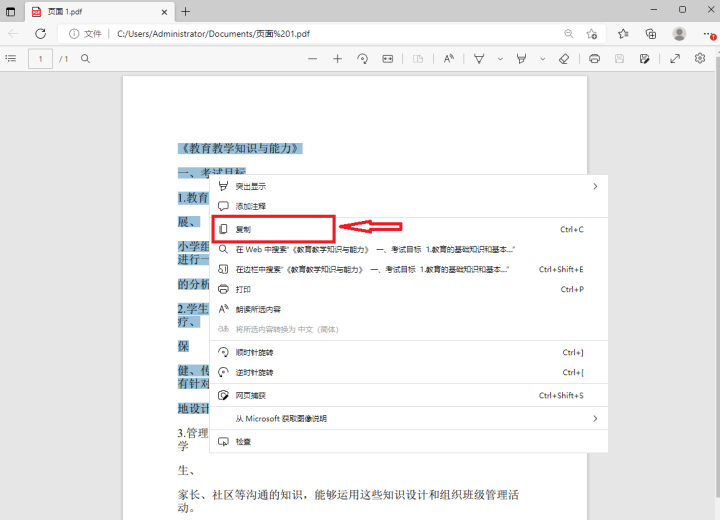Open 从 Microsoft 获取图像说明 submenu
The width and height of the screenshot is (720, 520).
coord(409,418)
